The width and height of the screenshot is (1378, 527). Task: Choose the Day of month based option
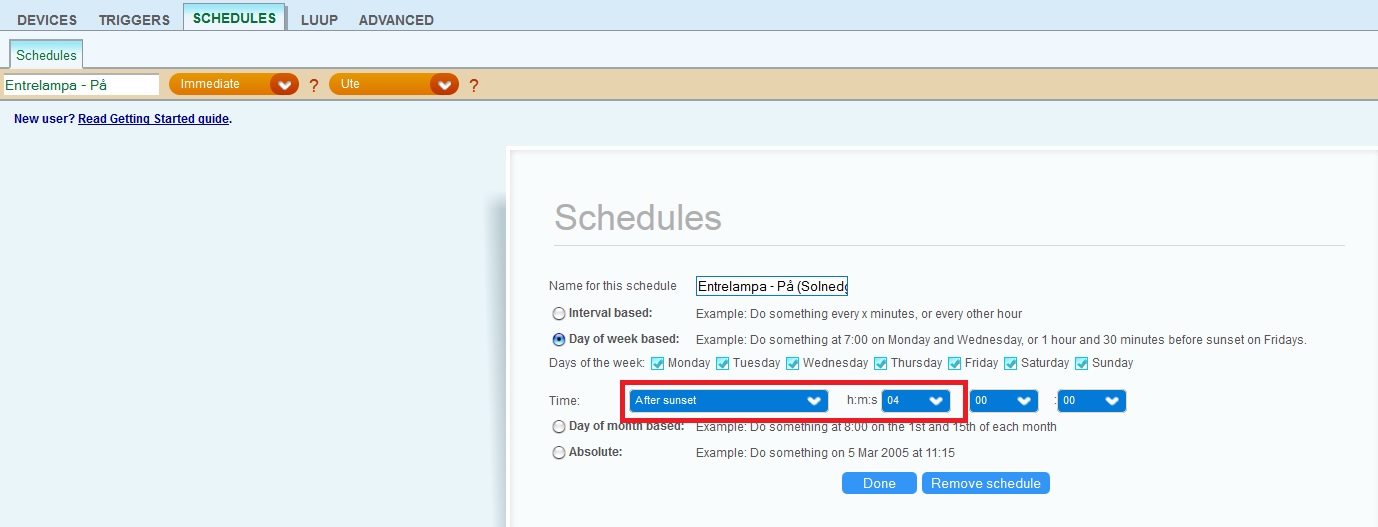tap(559, 426)
